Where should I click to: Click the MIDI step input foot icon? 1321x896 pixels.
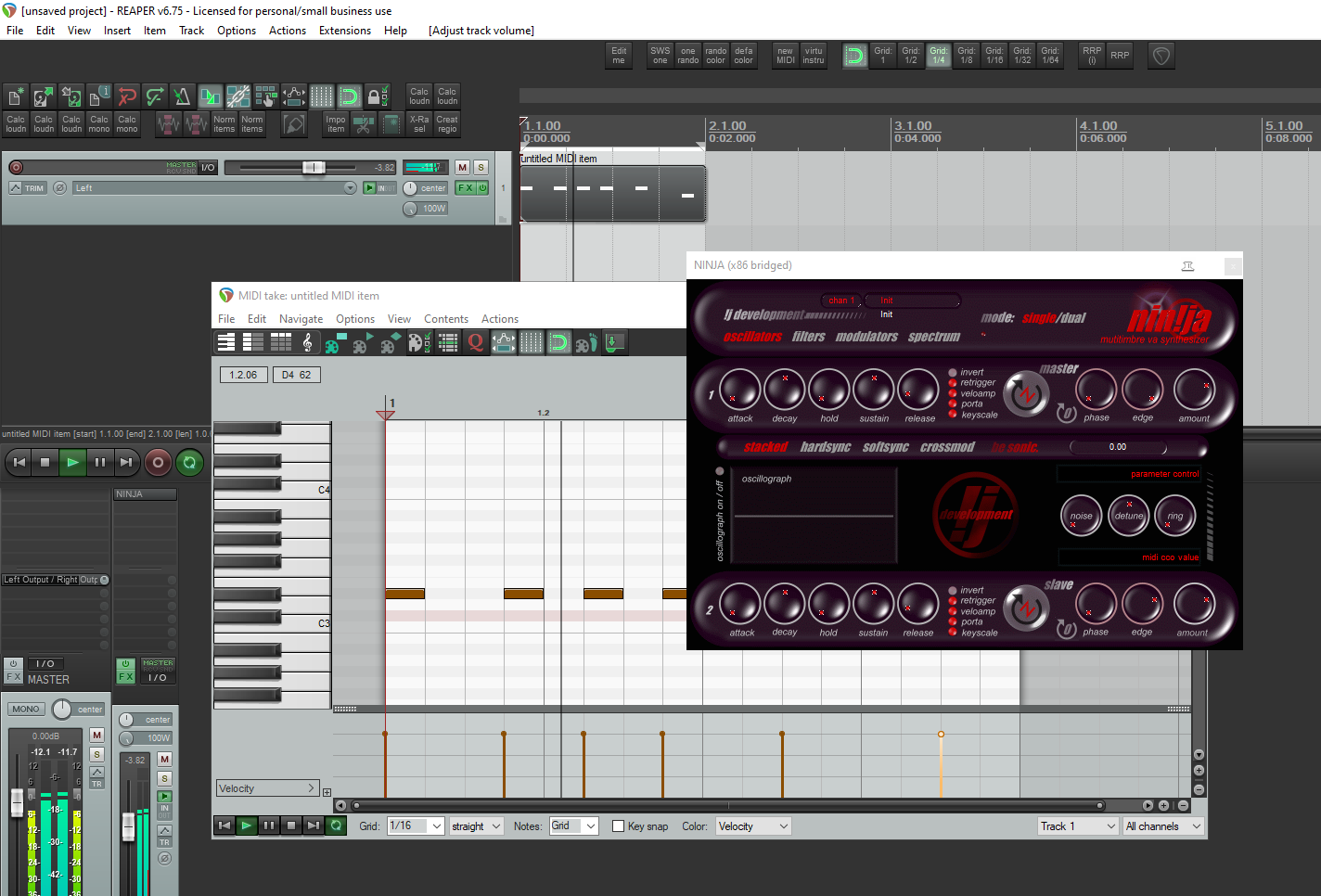coord(587,343)
